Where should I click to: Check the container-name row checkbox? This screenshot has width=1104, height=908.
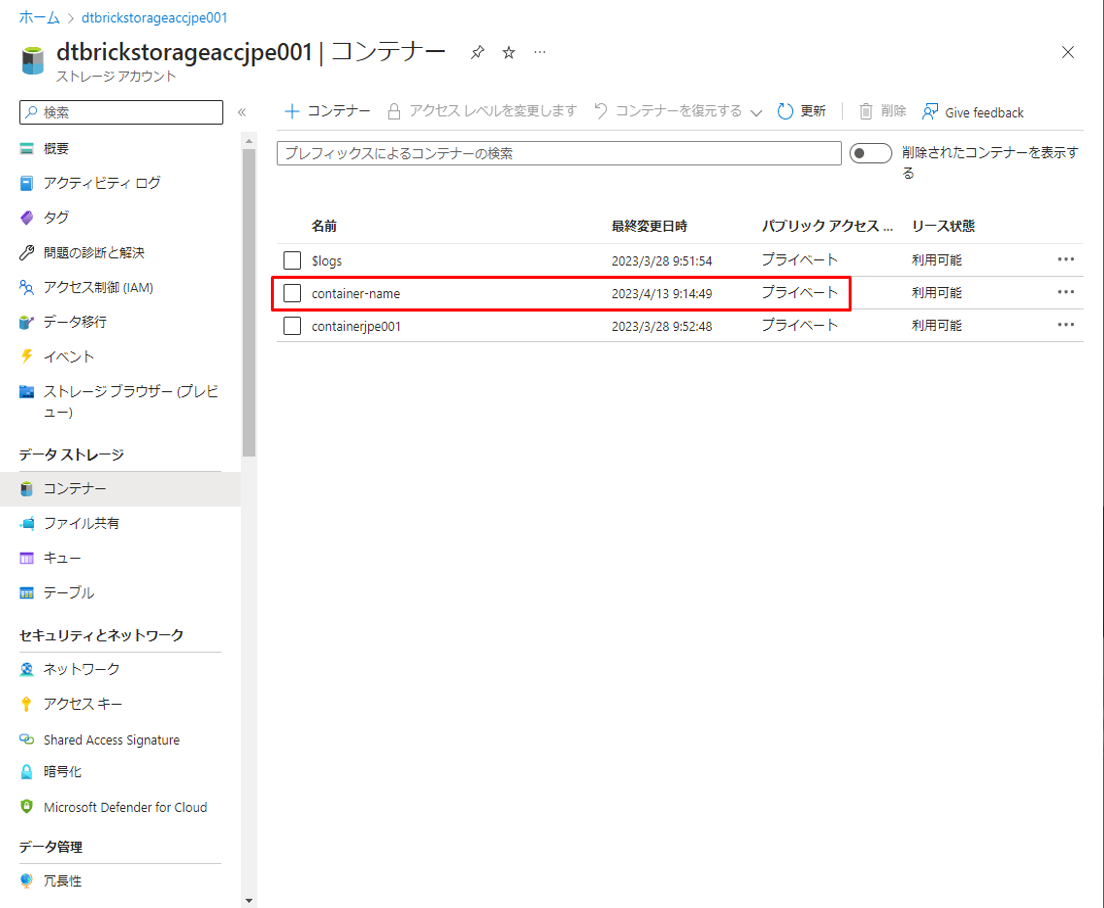[x=292, y=293]
